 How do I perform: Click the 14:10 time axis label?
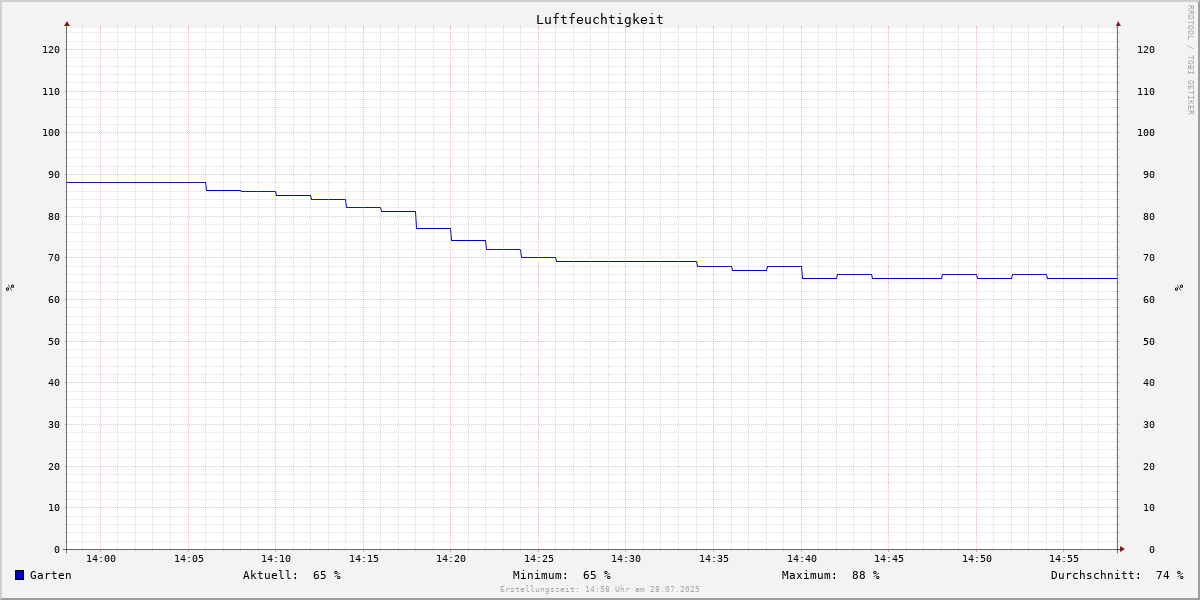click(276, 558)
